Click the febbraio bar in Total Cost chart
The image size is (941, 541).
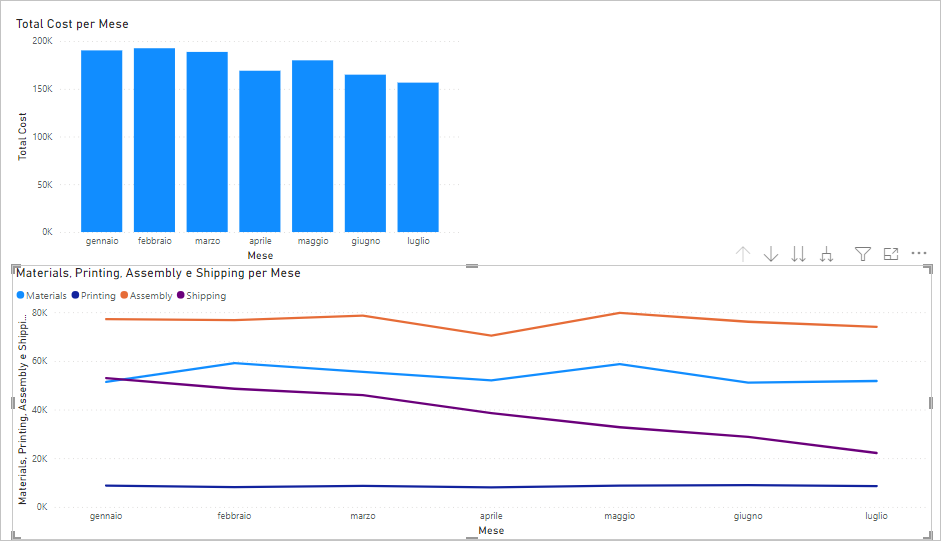point(154,140)
